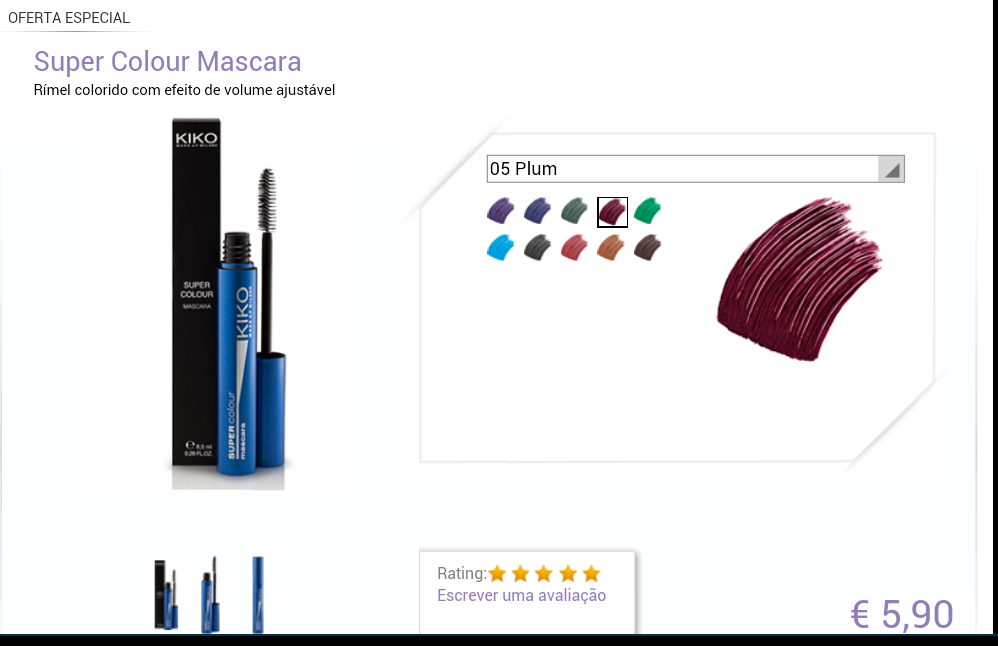
Task: Select the purple mascara colour swatch
Action: [x=501, y=211]
